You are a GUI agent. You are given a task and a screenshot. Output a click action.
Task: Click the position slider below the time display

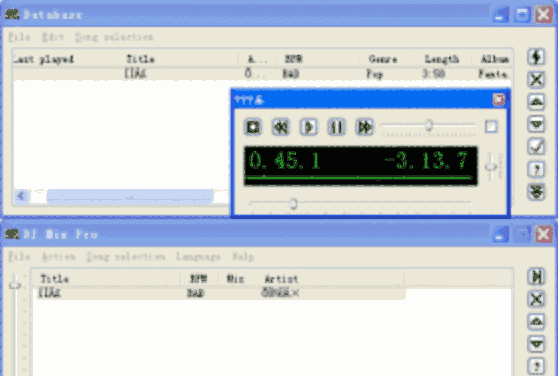(360, 203)
